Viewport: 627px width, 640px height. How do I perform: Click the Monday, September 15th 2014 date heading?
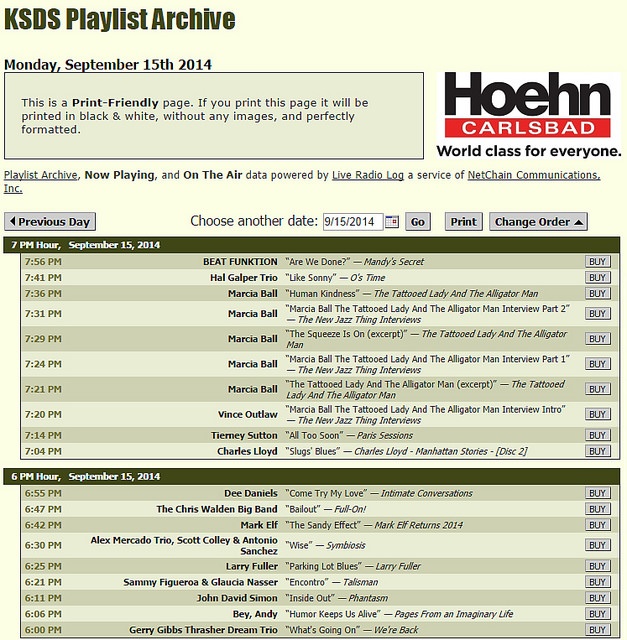click(108, 64)
